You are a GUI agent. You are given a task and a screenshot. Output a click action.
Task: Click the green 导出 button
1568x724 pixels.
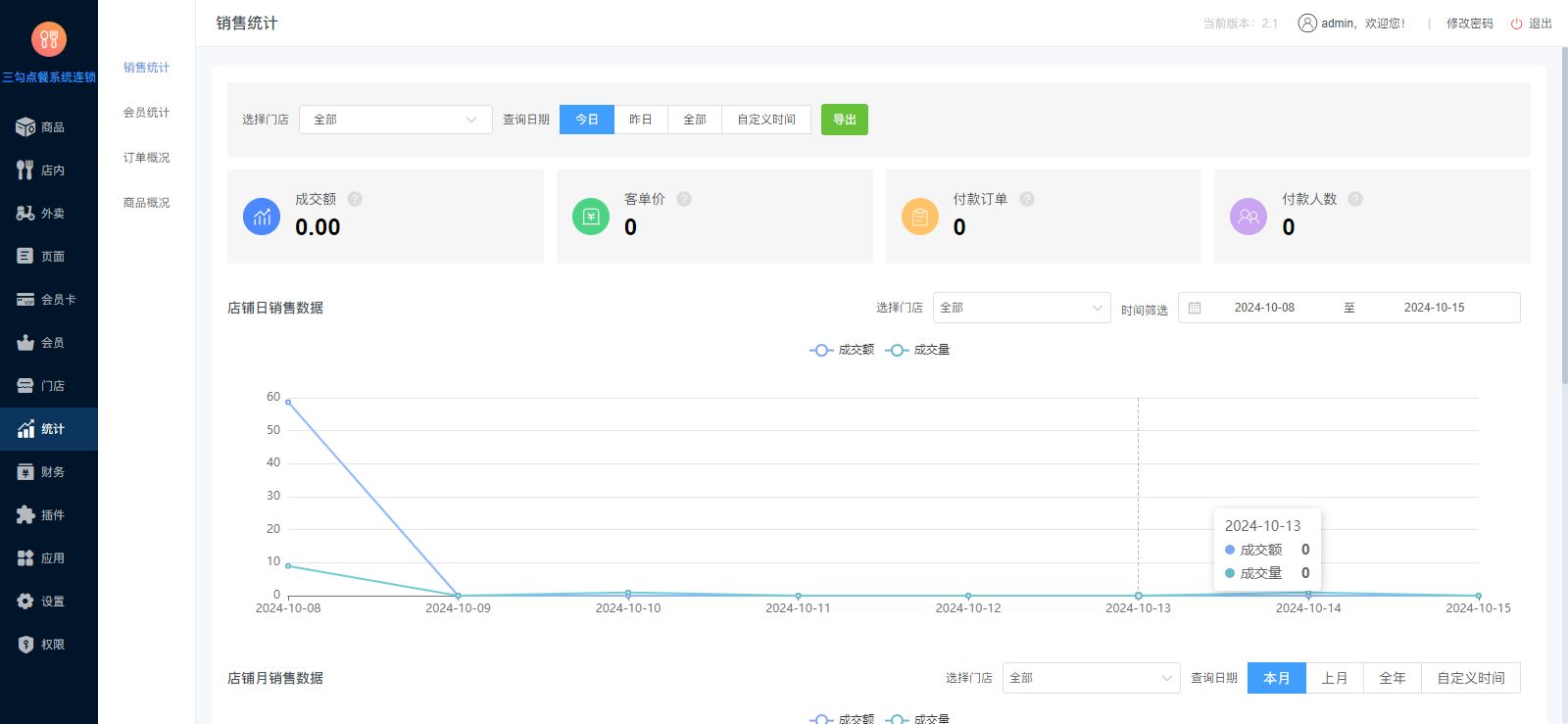click(x=845, y=120)
